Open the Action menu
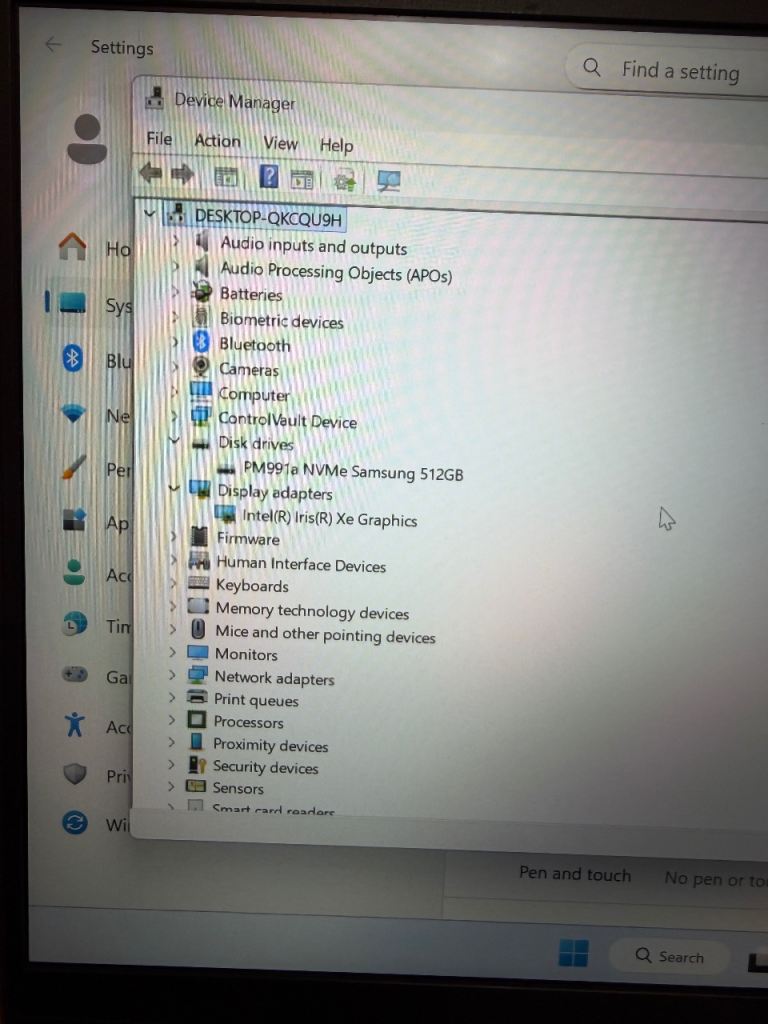Screen dimensions: 768x1024 pyautogui.click(x=217, y=141)
